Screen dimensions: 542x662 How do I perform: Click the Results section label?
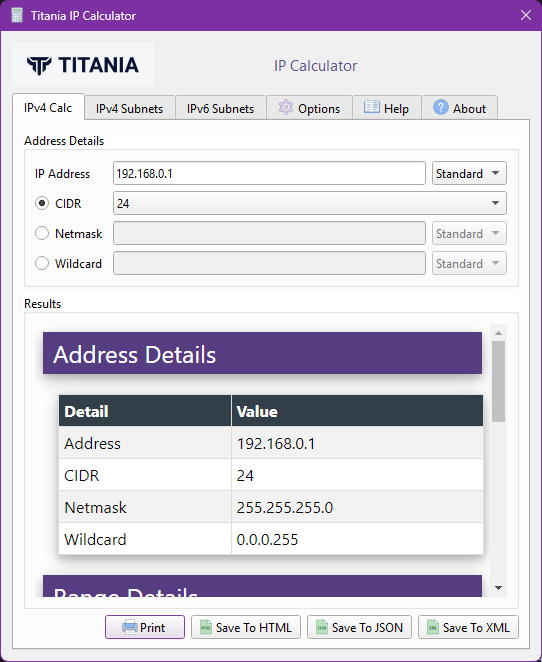(43, 304)
